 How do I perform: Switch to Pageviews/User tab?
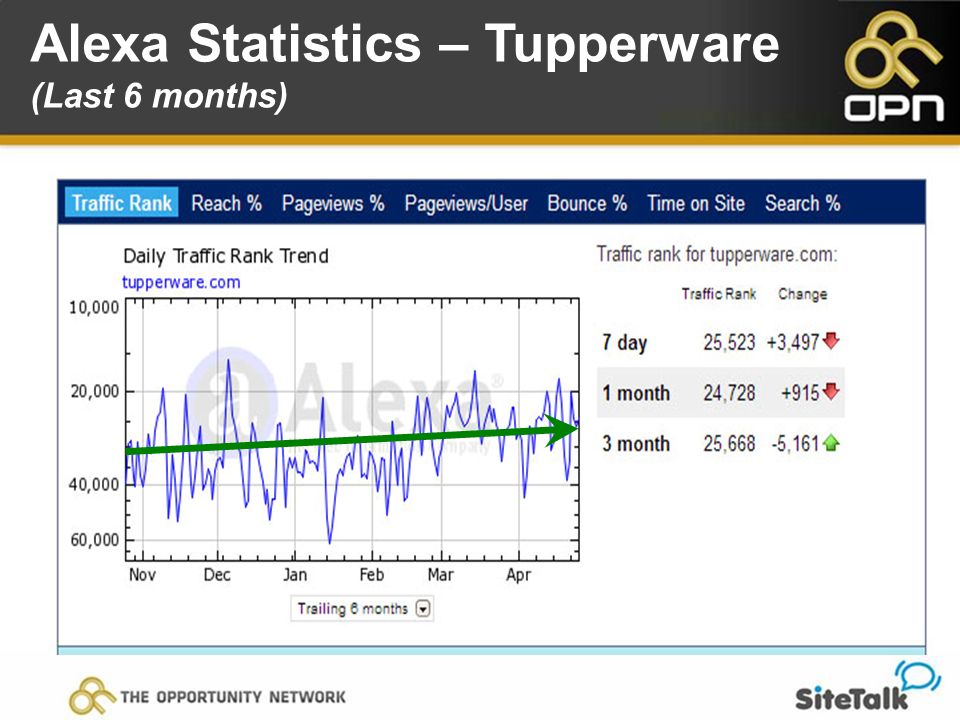[466, 203]
